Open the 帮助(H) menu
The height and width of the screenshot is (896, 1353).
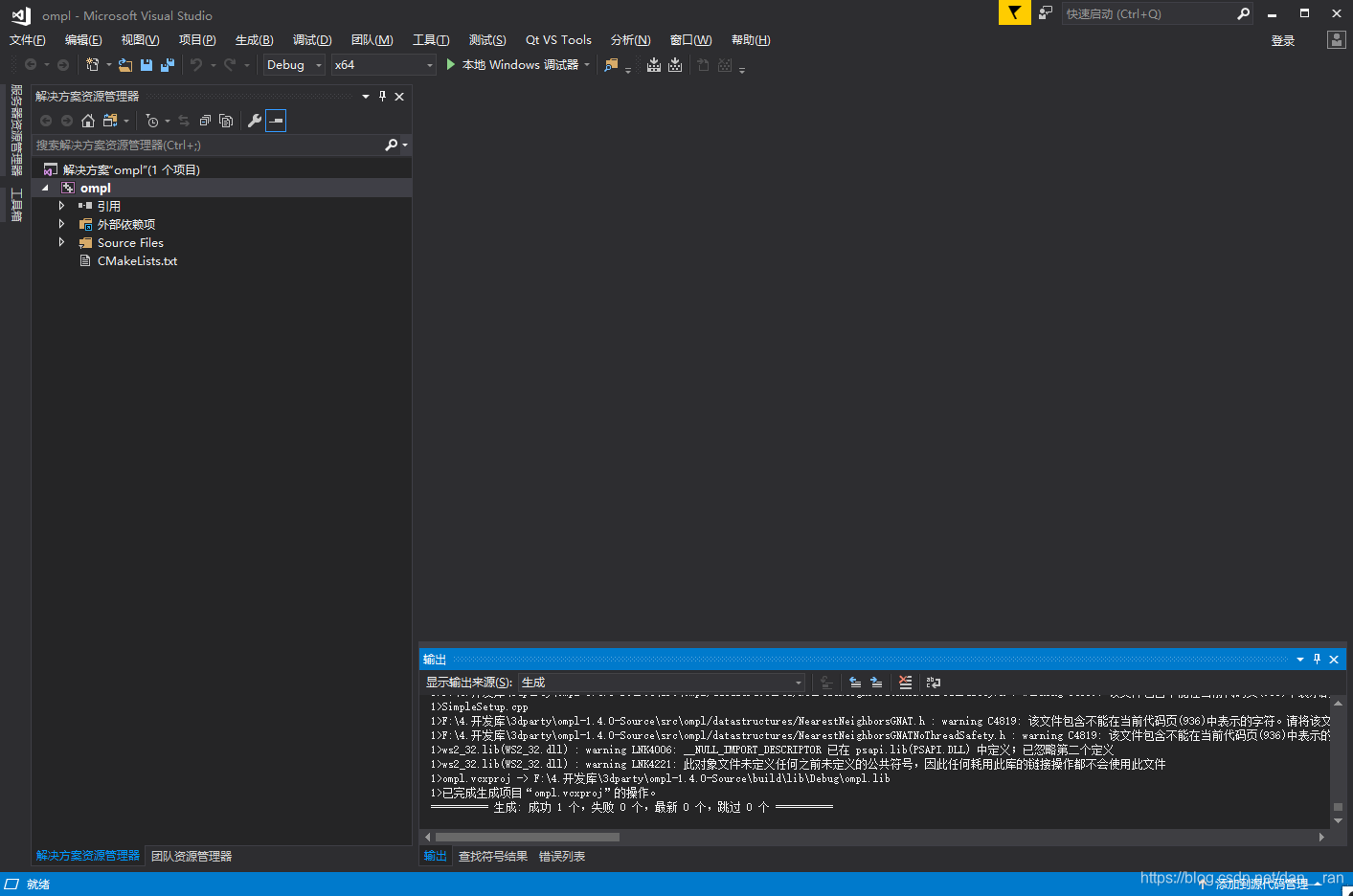click(x=751, y=39)
